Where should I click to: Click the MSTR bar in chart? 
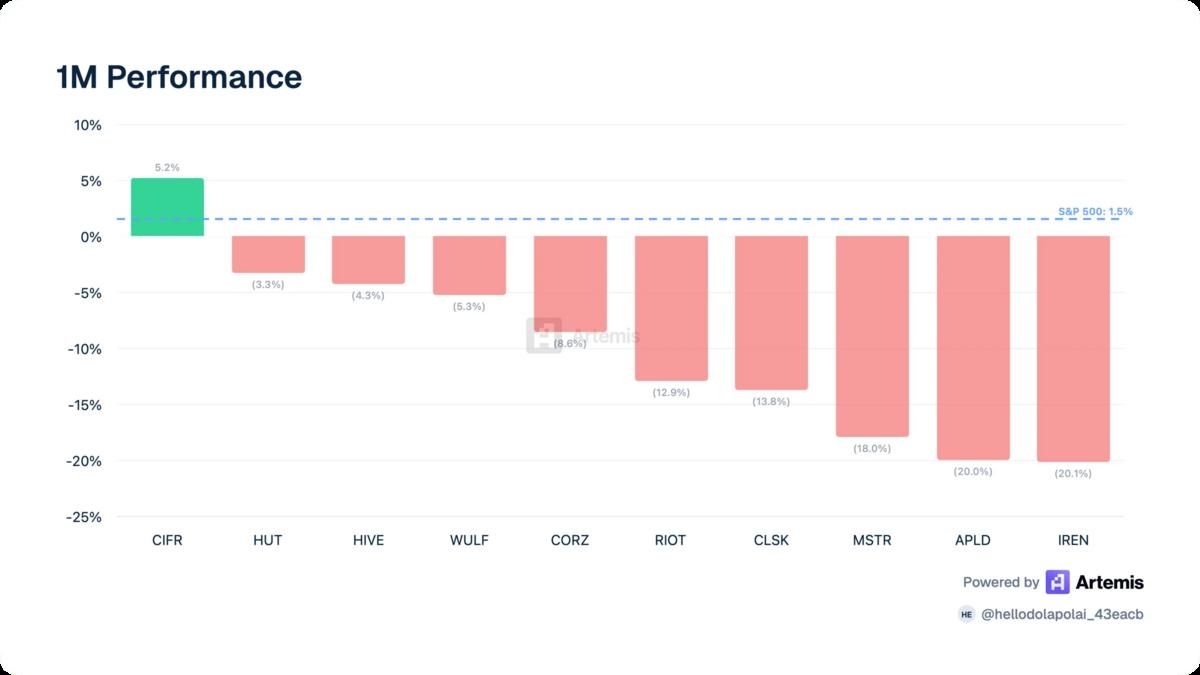click(x=872, y=337)
